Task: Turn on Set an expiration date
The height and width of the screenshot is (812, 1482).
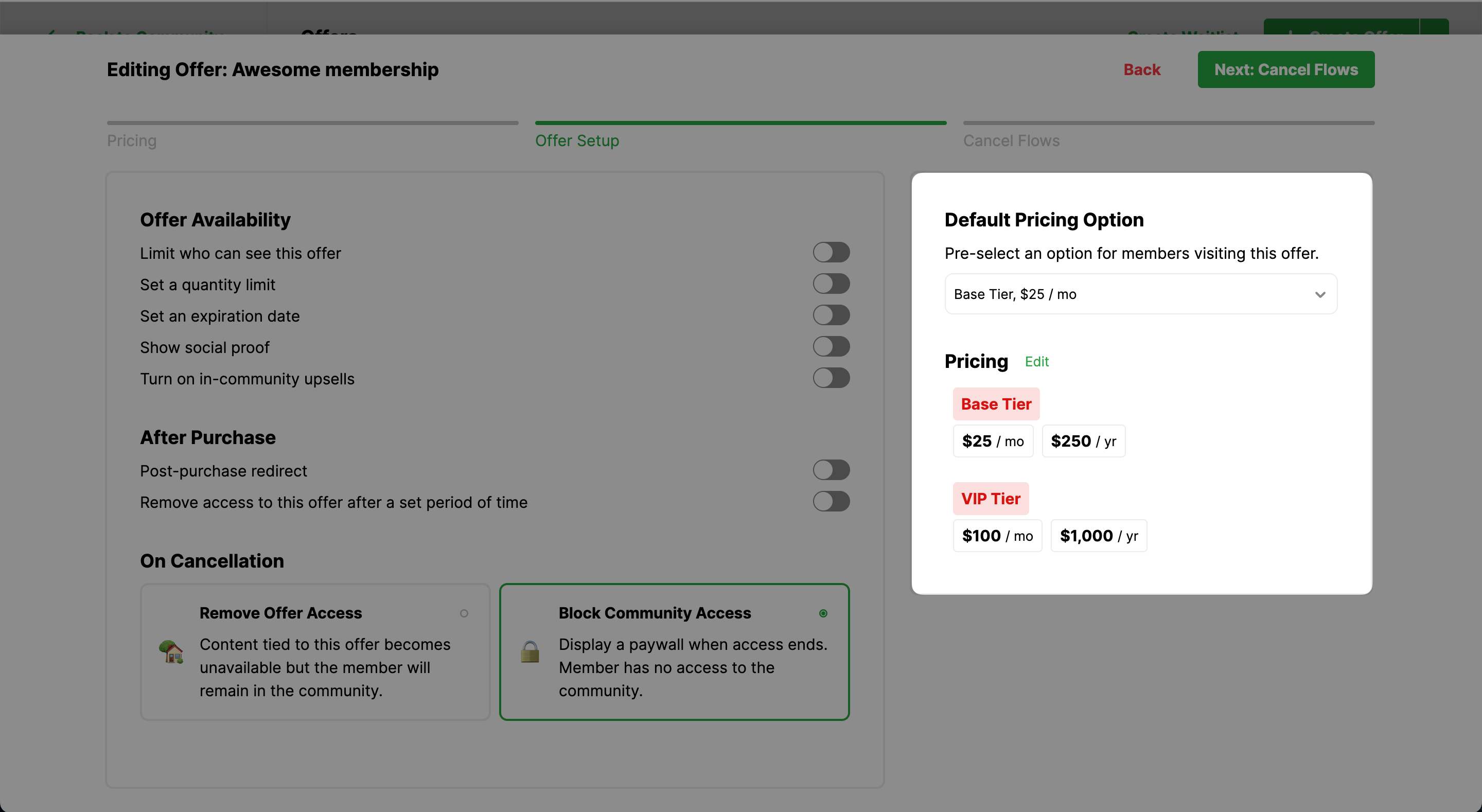Action: point(831,315)
